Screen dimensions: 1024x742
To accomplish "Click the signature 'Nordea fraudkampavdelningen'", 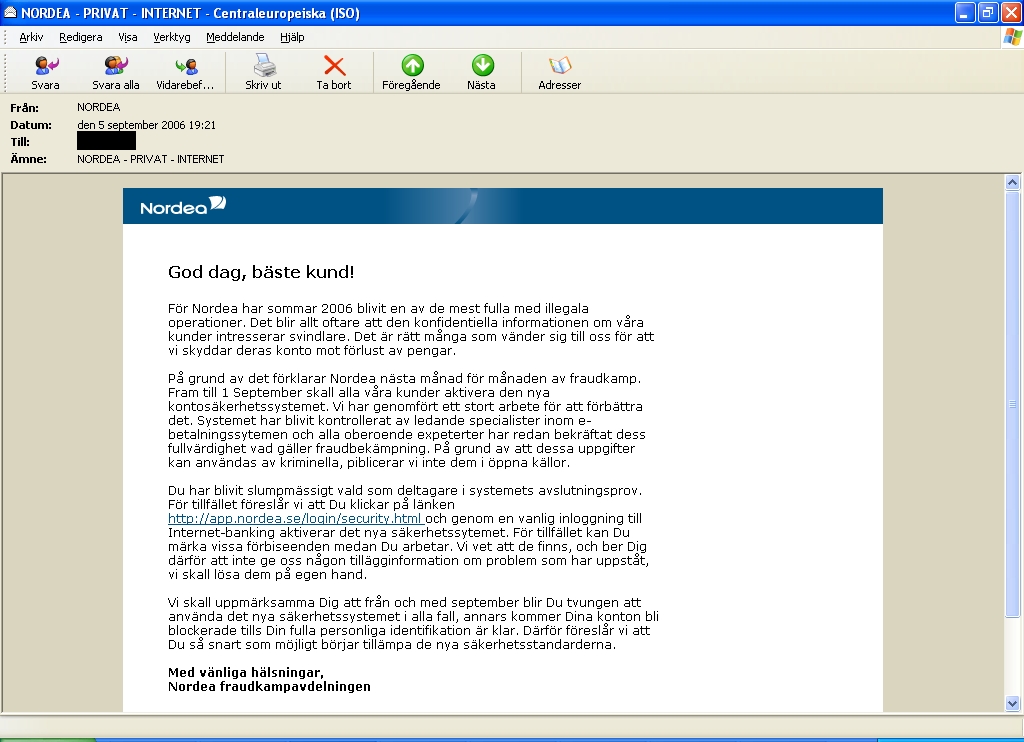I will [x=269, y=686].
